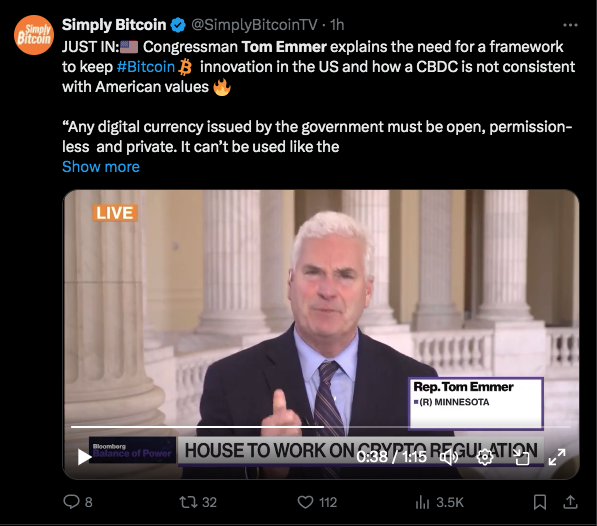
Task: Click the verified blue checkmark badge
Action: click(178, 25)
